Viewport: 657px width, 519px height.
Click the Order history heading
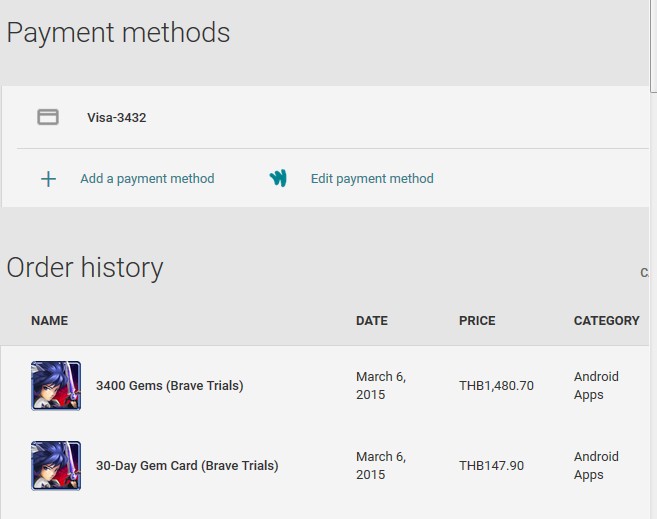[x=85, y=268]
